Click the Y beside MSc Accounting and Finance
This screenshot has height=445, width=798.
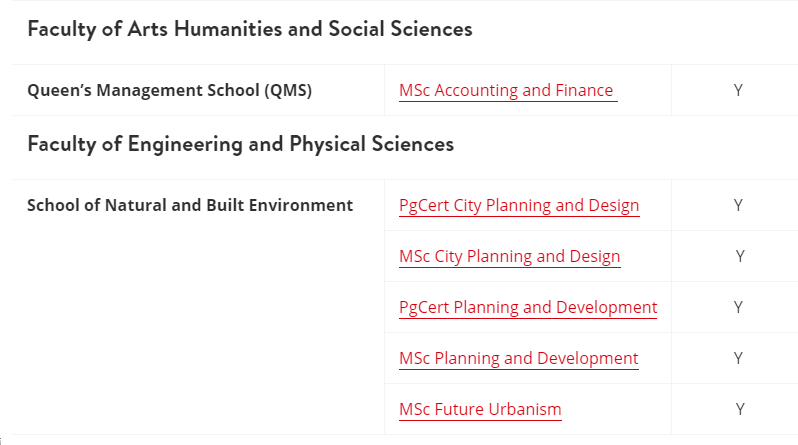[x=738, y=91]
